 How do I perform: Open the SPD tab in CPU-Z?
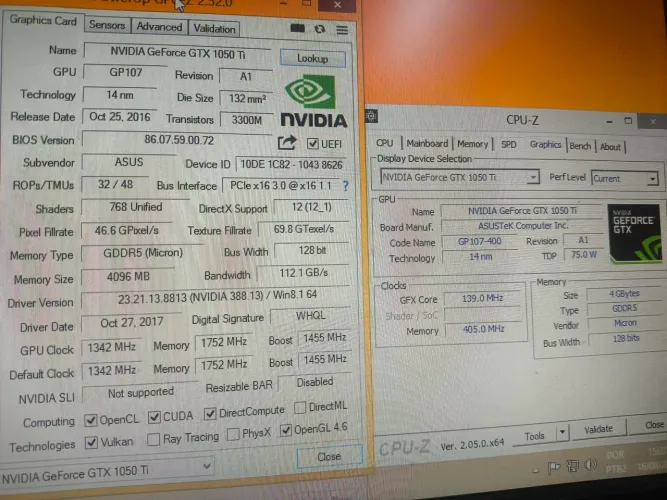(508, 145)
